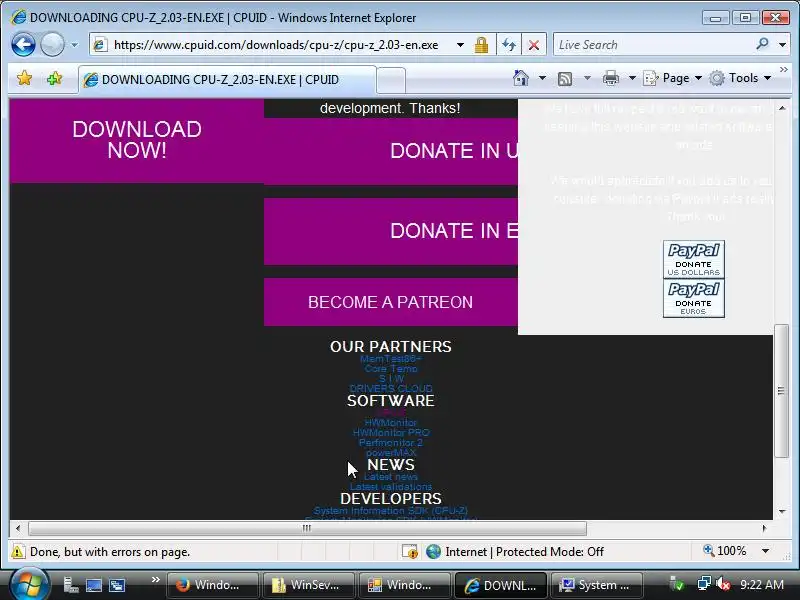Click the DONATE IN E... purple banner
Viewport: 800px width, 600px height.
click(x=391, y=231)
